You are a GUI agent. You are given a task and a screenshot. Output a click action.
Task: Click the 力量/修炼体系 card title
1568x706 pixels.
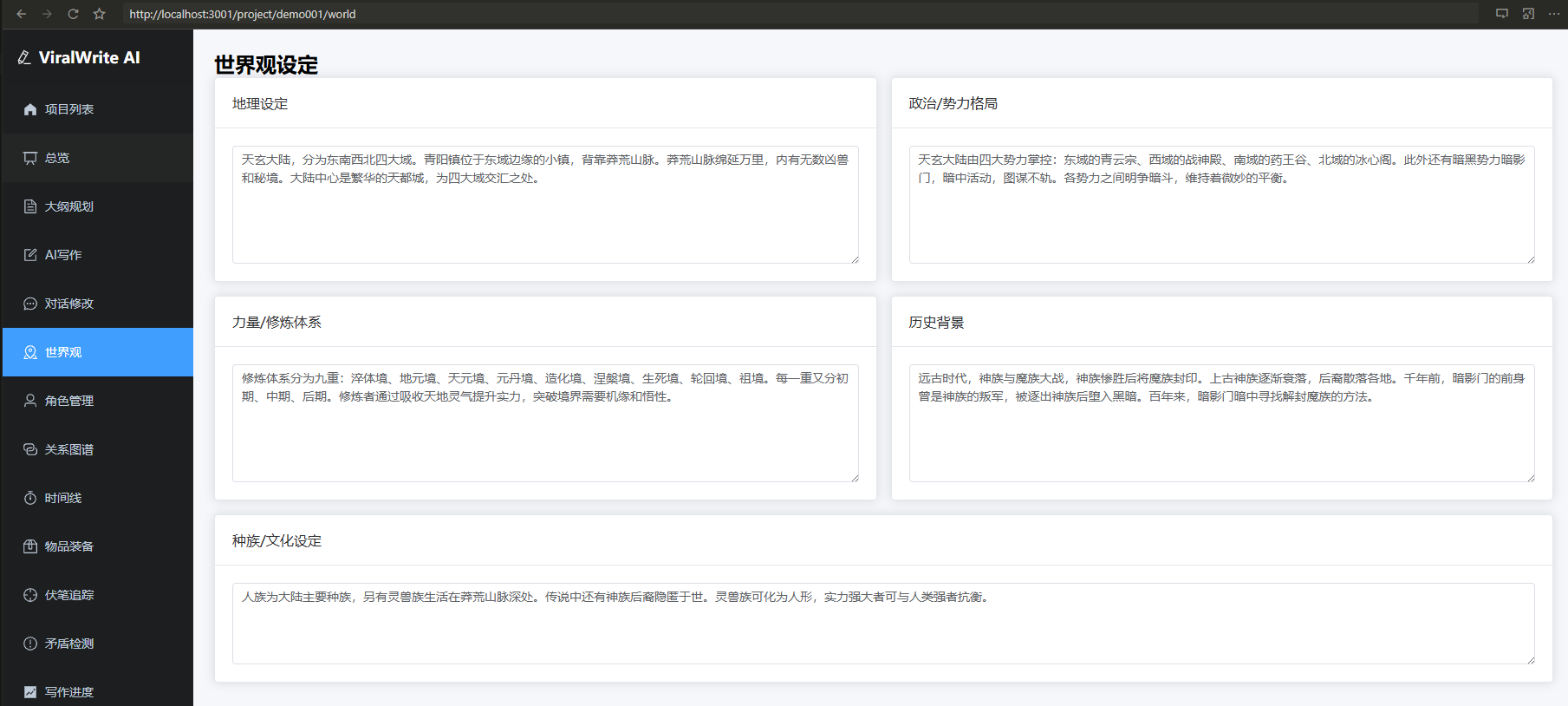[277, 323]
